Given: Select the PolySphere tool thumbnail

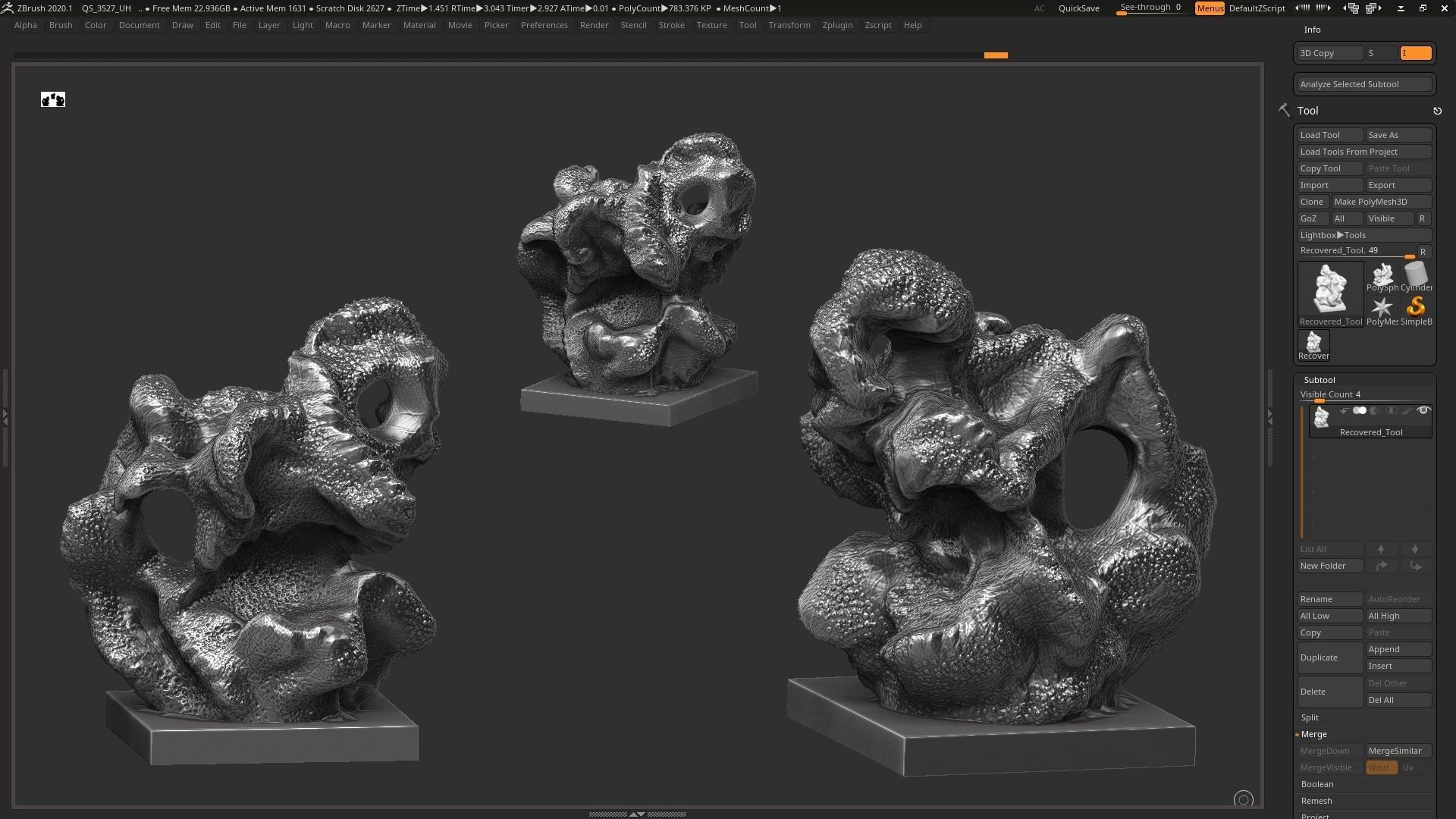Looking at the screenshot, I should (x=1382, y=278).
